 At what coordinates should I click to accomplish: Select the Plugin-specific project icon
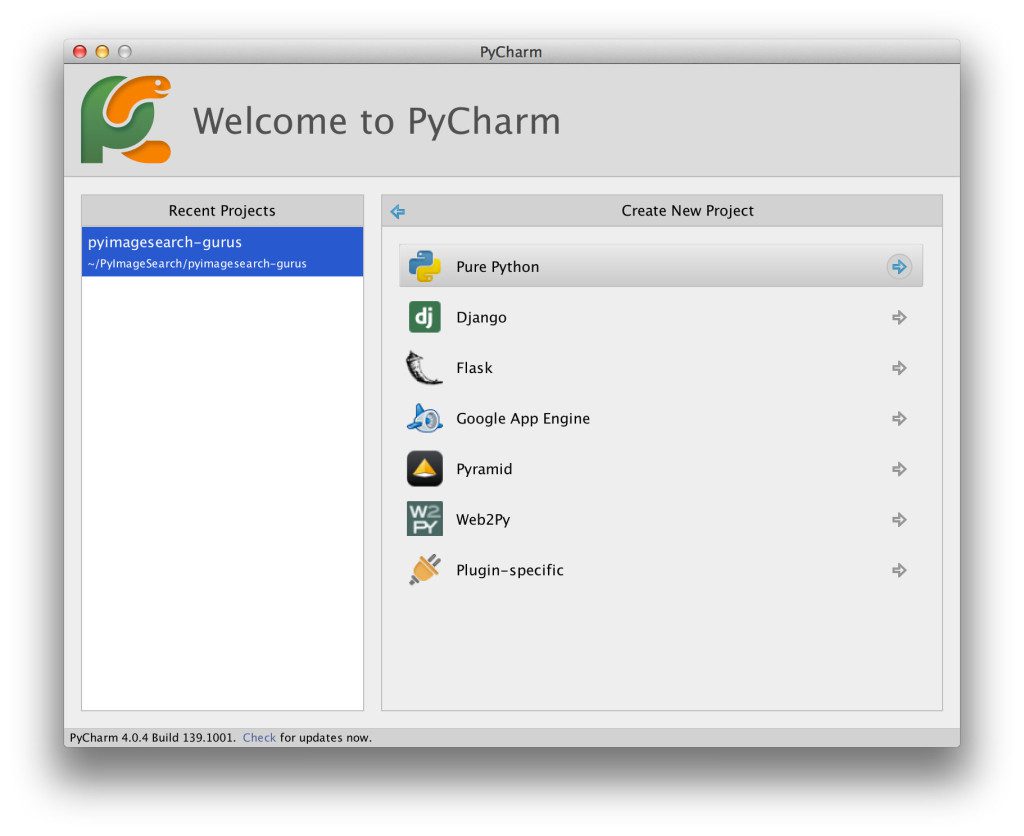click(x=424, y=569)
